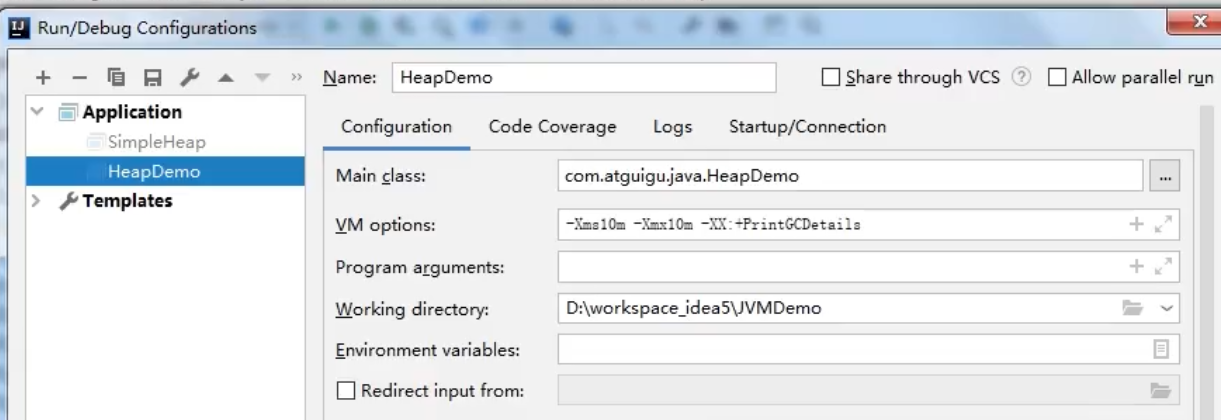Select the SimpleHeap configuration
This screenshot has width=1221, height=420.
(x=156, y=142)
